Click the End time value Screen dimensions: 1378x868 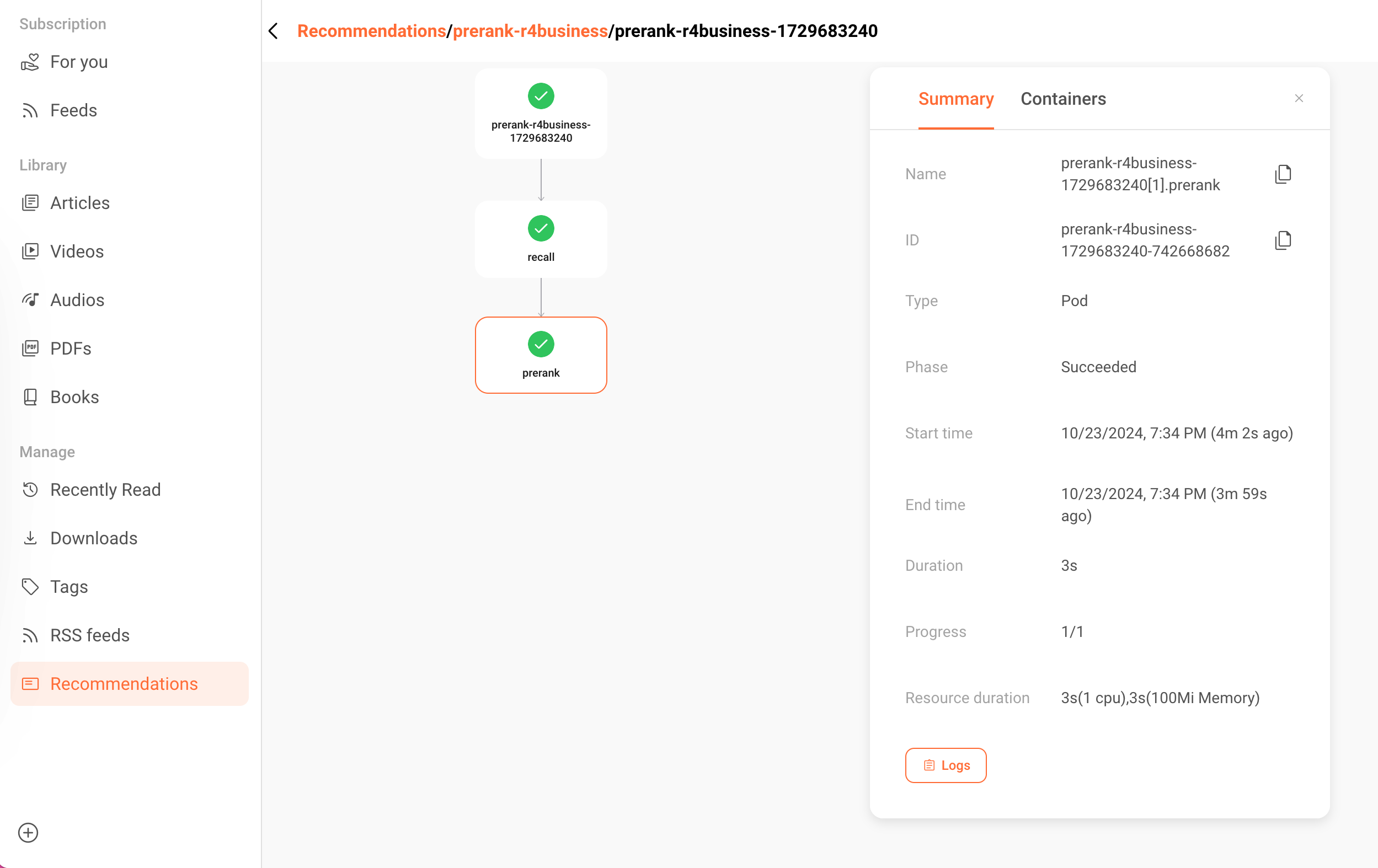point(1163,504)
